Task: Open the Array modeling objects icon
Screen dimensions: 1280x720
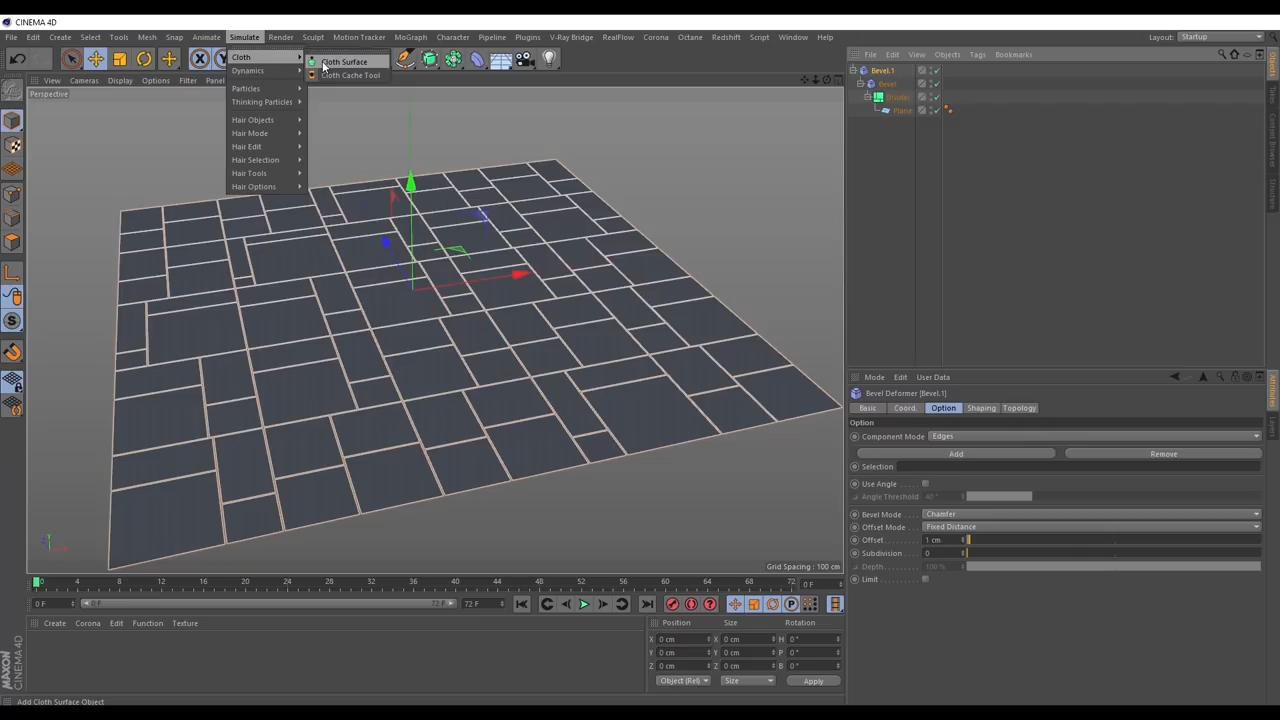Action: [x=453, y=59]
